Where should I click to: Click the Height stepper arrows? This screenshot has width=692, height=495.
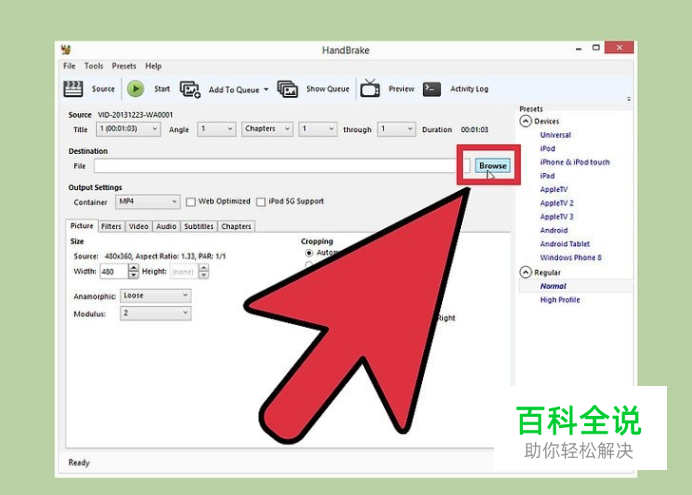tap(203, 271)
